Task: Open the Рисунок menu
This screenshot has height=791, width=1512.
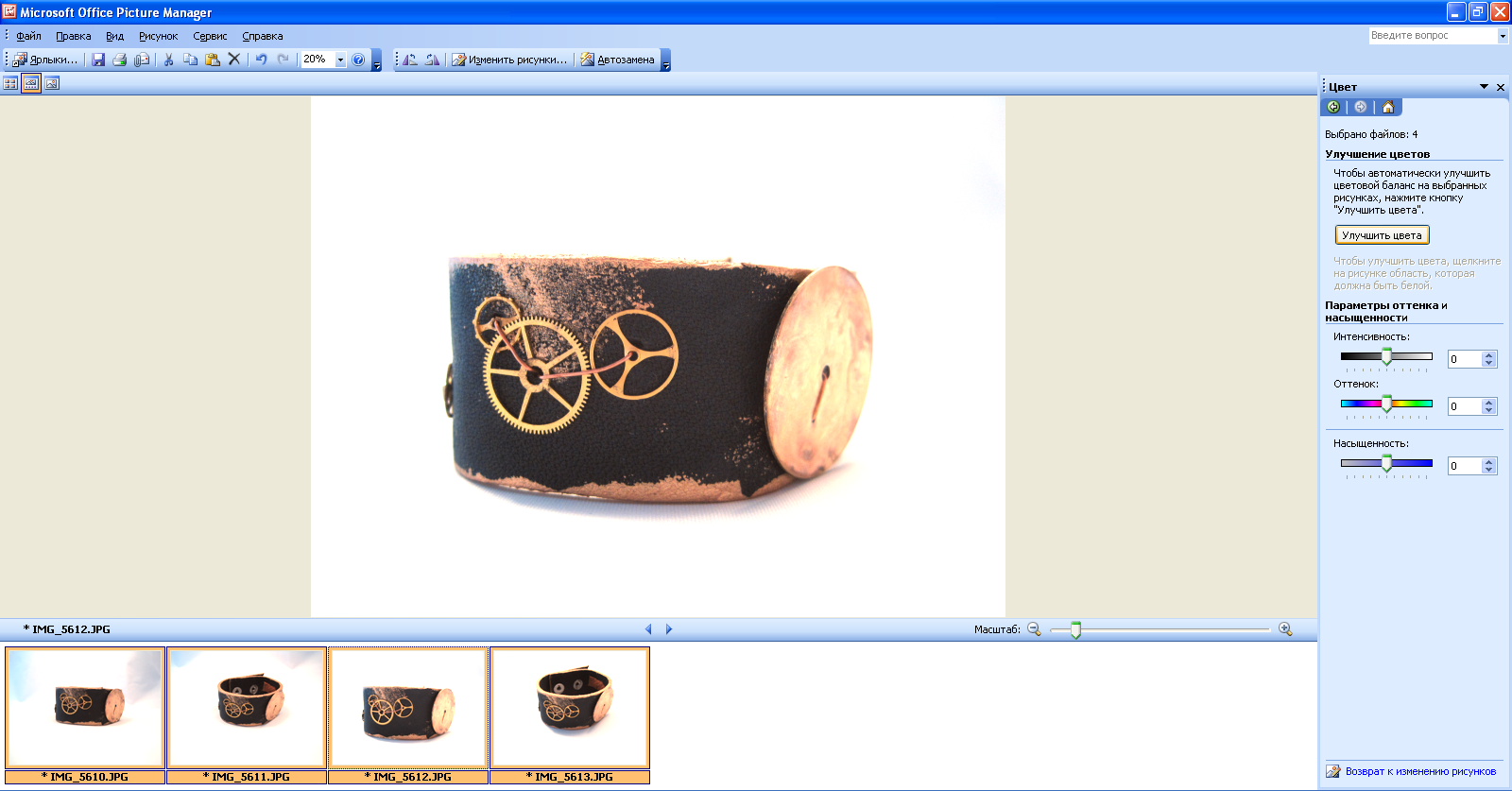Action: click(x=158, y=36)
